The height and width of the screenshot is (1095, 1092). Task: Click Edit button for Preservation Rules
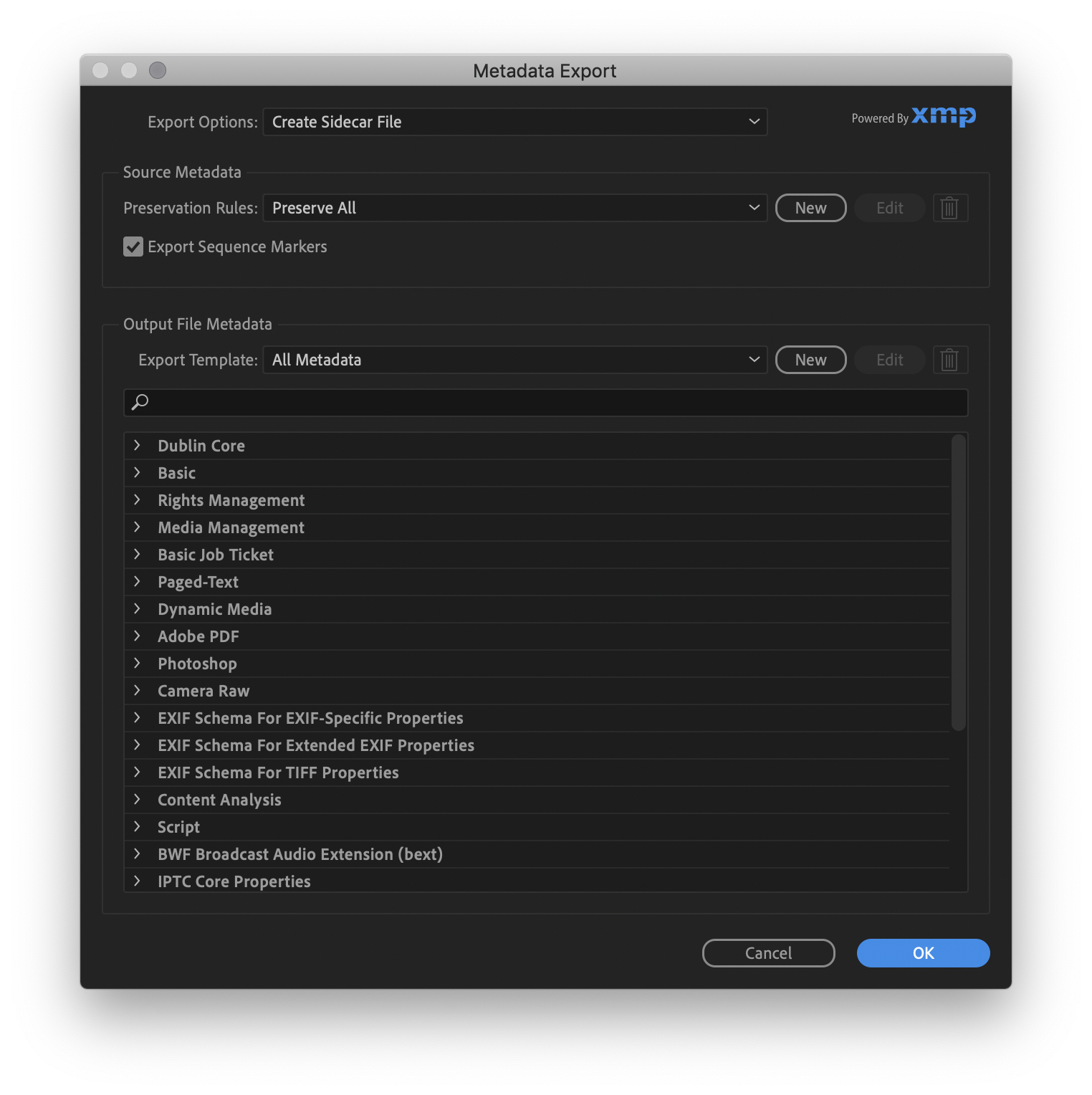tap(889, 208)
